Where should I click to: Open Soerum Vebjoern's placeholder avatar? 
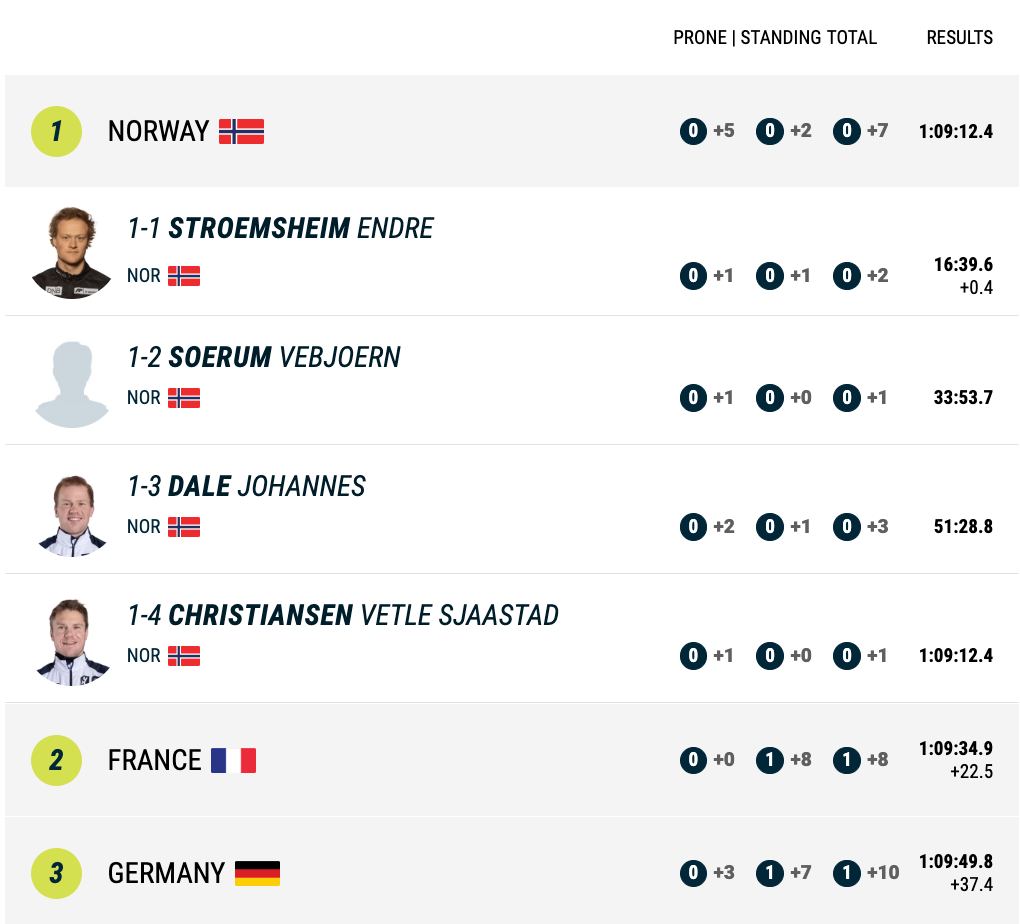[x=72, y=384]
